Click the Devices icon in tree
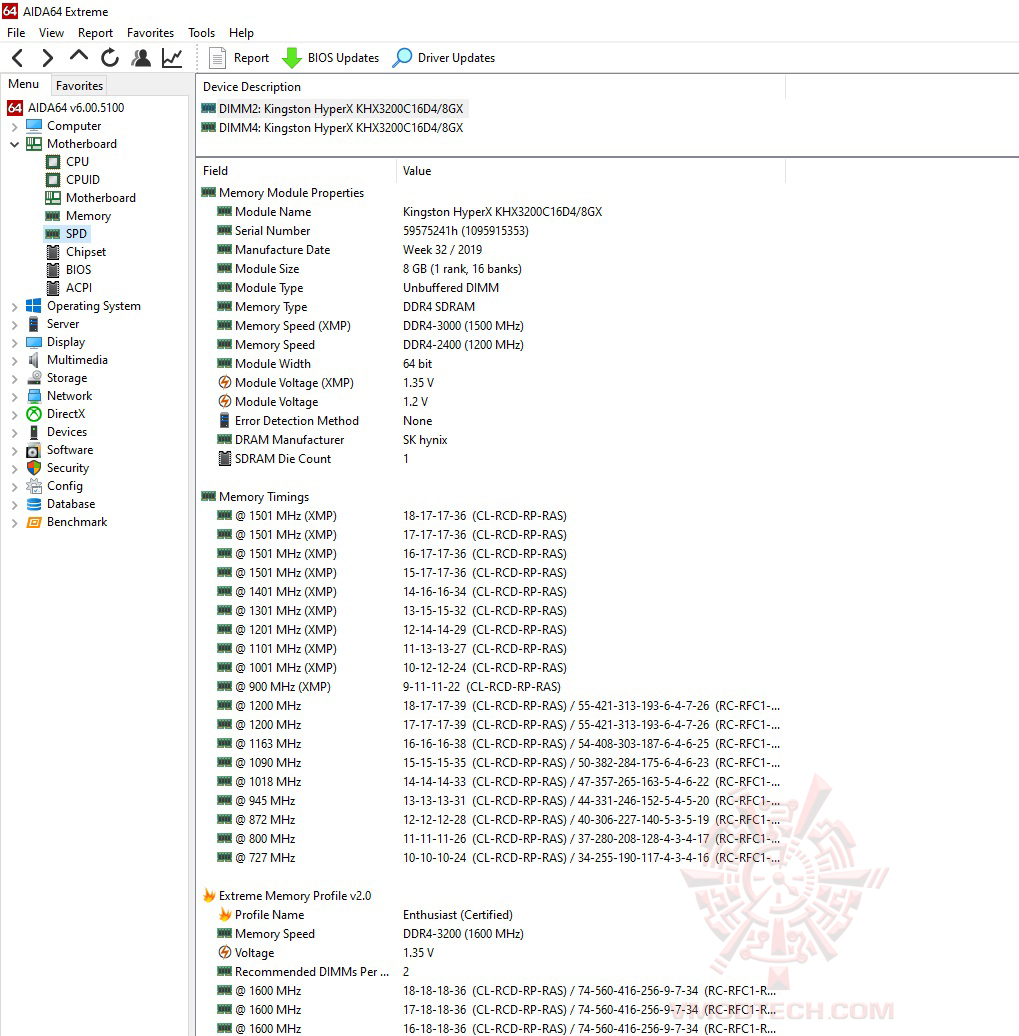The height and width of the screenshot is (1036, 1019). 34,432
